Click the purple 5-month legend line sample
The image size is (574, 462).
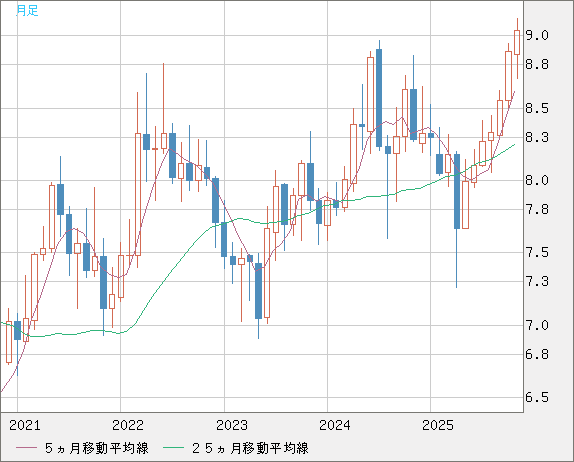[x=26, y=448]
